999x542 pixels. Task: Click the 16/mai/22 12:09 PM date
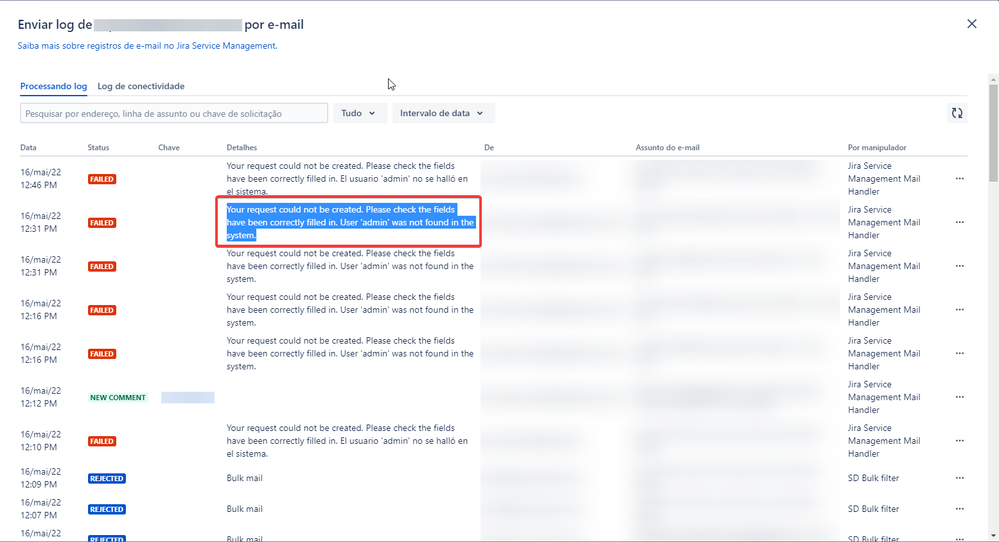(40, 478)
